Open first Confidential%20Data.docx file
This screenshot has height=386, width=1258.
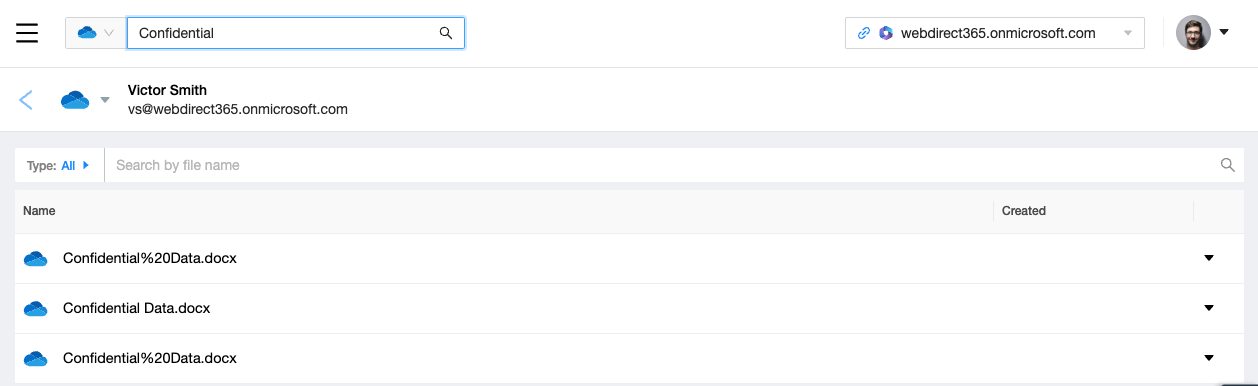[x=150, y=258]
